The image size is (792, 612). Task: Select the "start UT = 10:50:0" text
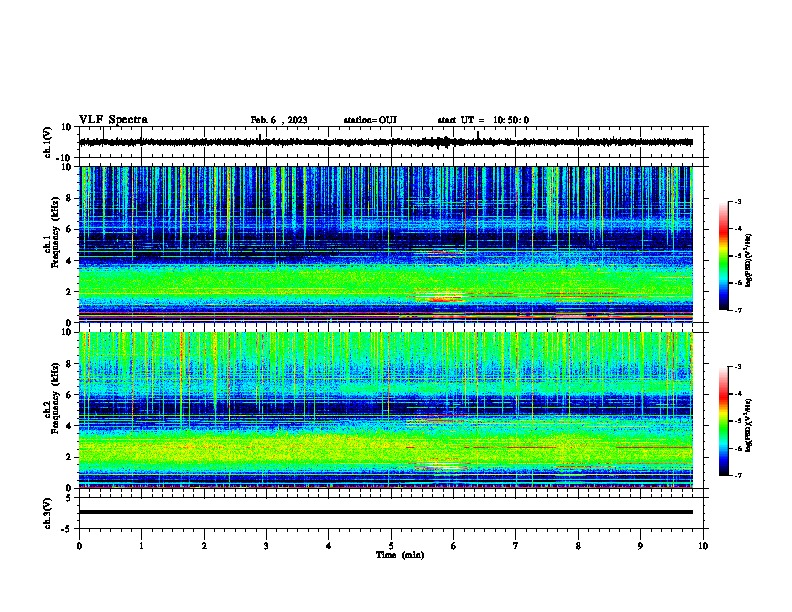coord(483,120)
